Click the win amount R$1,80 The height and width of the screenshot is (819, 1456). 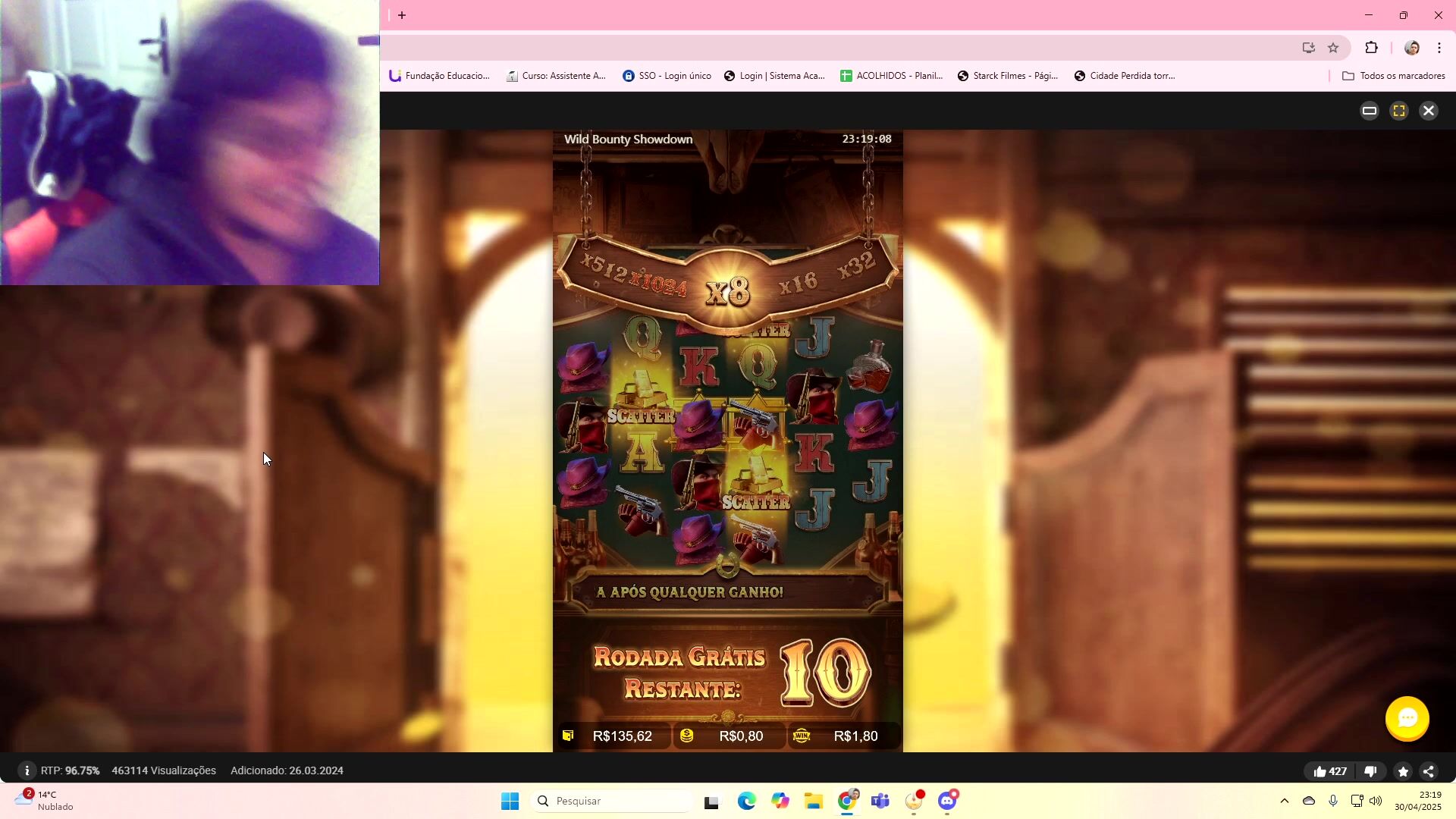click(855, 736)
